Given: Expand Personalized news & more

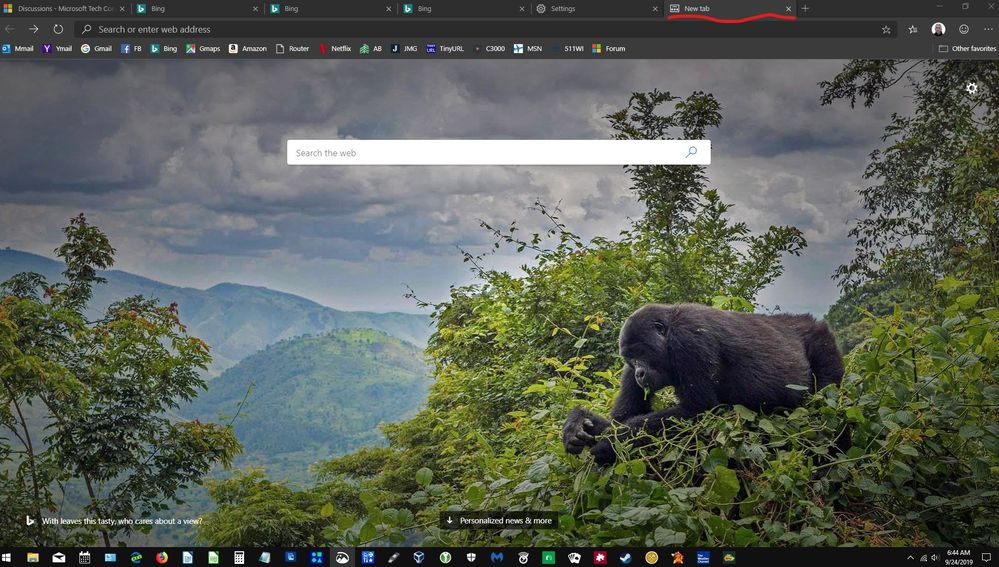Looking at the screenshot, I should click(499, 520).
